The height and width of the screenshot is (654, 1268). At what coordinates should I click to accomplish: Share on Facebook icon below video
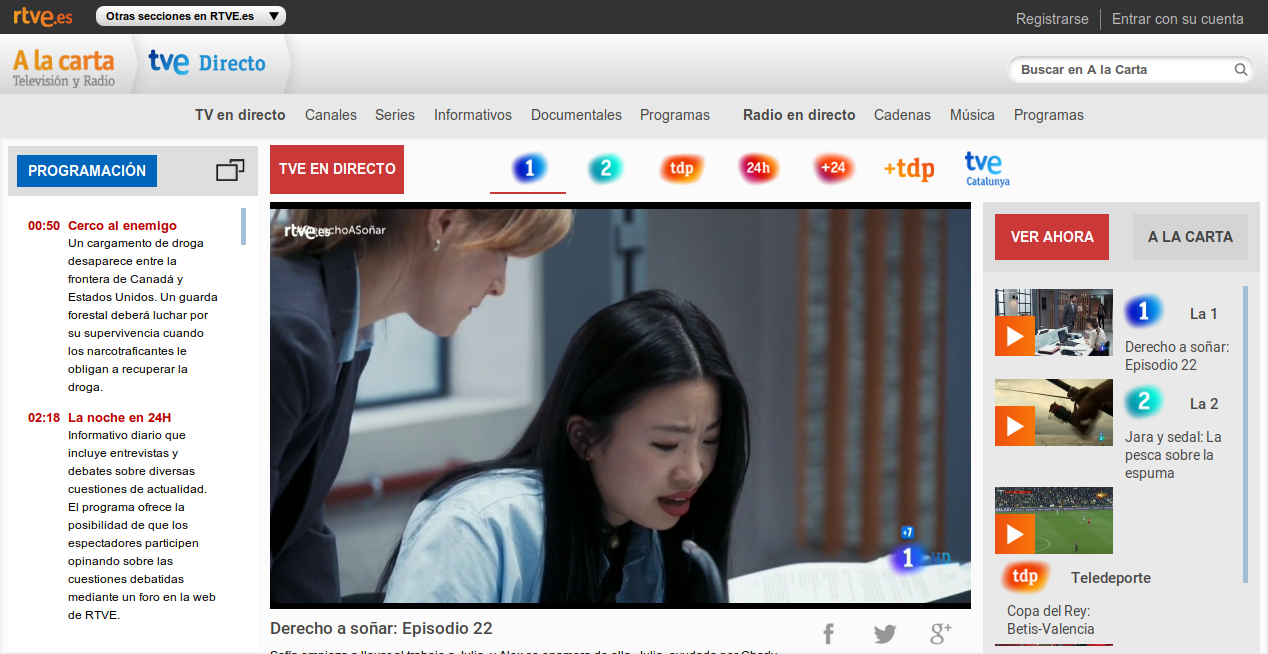[828, 633]
